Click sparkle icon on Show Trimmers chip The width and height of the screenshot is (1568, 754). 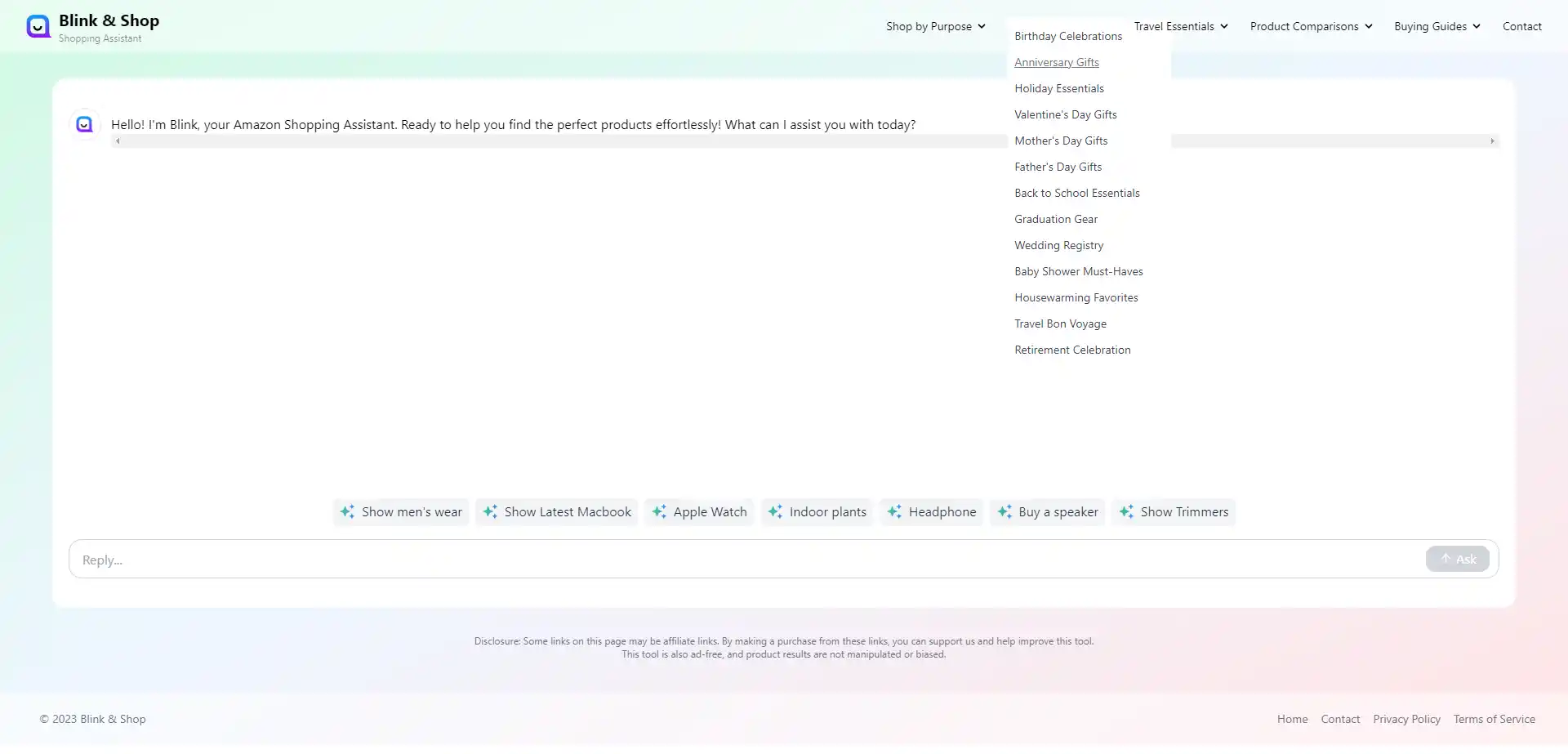(1126, 512)
